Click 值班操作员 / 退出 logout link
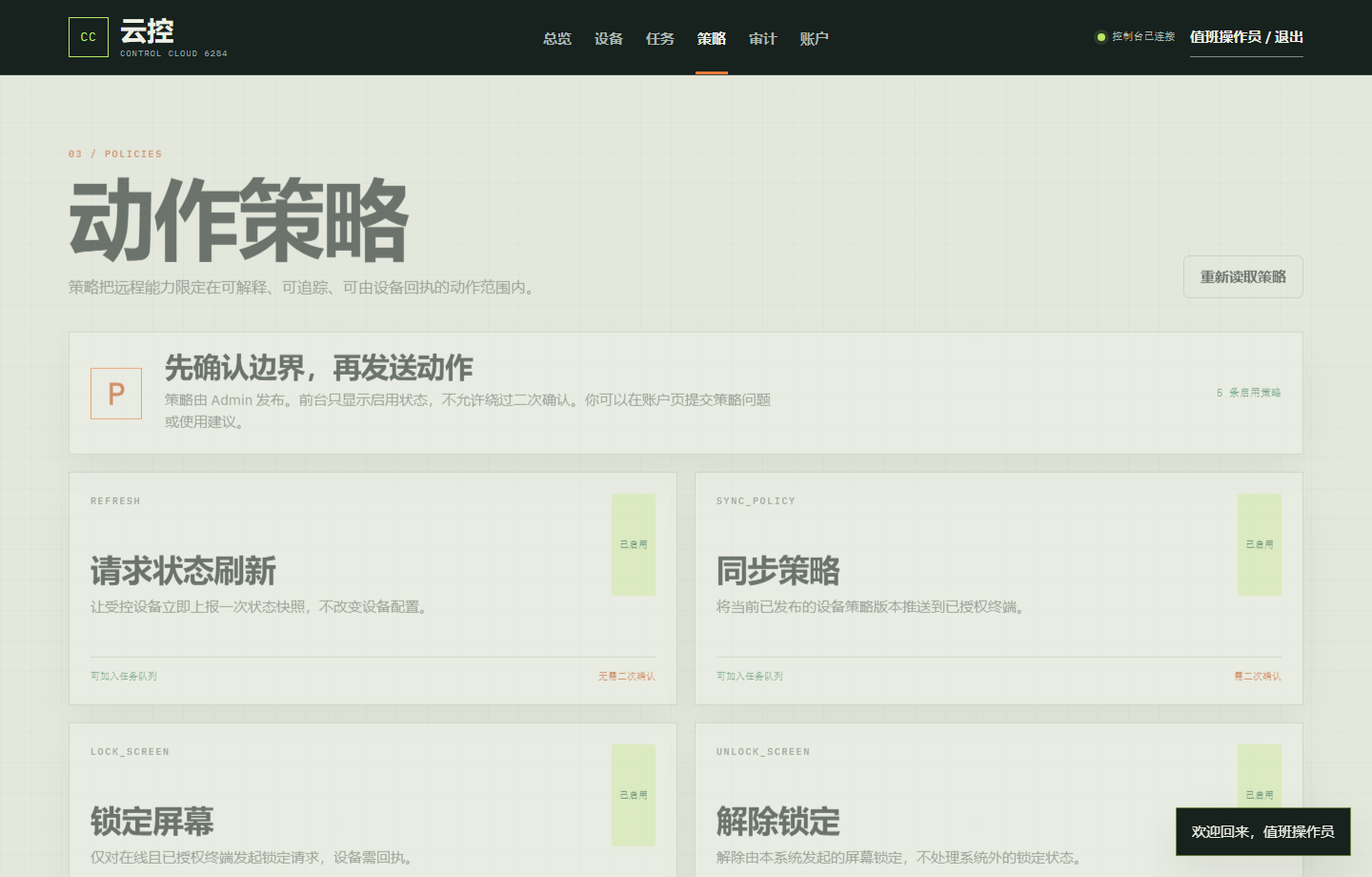This screenshot has height=877, width=1372. [x=1246, y=37]
